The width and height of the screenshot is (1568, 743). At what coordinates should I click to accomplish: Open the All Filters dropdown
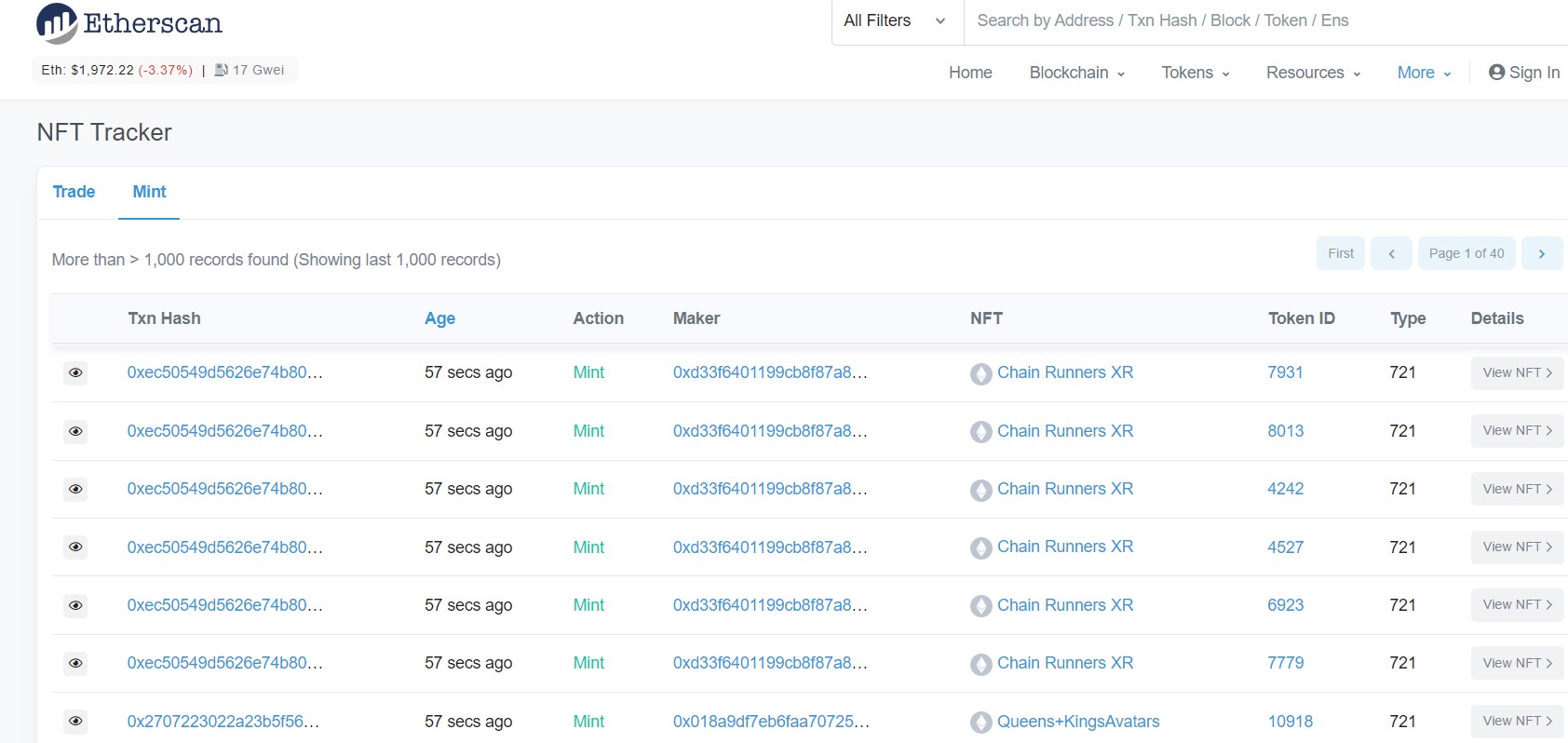coord(898,21)
